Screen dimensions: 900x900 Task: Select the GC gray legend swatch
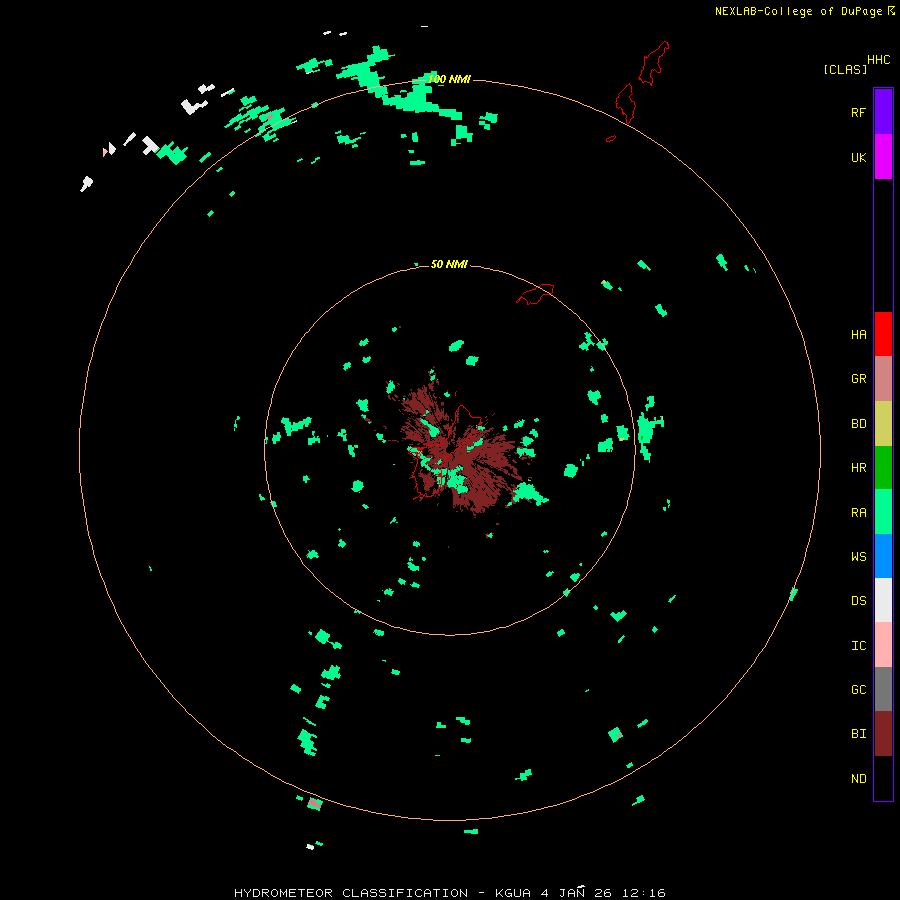pos(883,689)
